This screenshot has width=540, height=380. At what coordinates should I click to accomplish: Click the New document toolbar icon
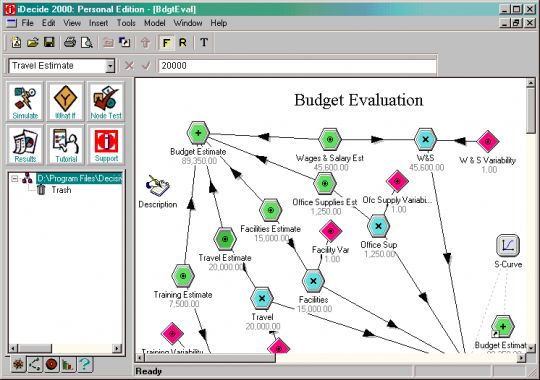(x=16, y=42)
